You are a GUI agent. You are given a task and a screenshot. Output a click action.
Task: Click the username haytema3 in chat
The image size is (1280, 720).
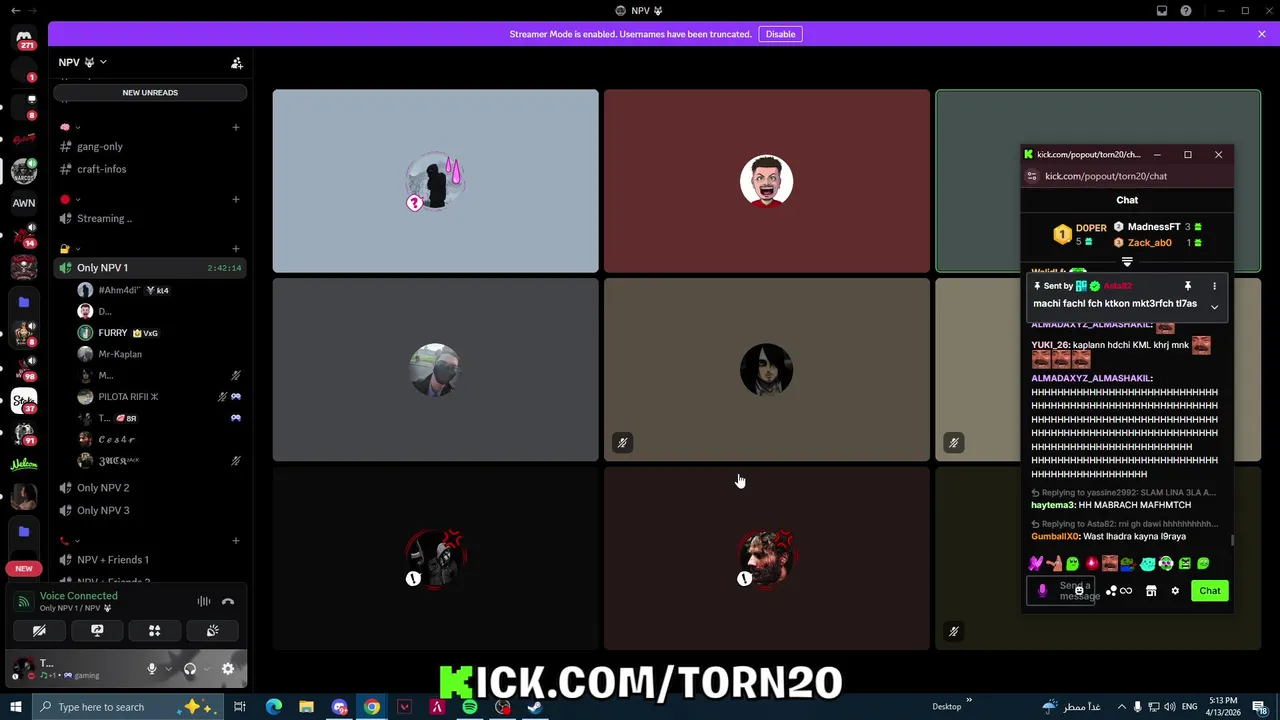coord(1053,505)
